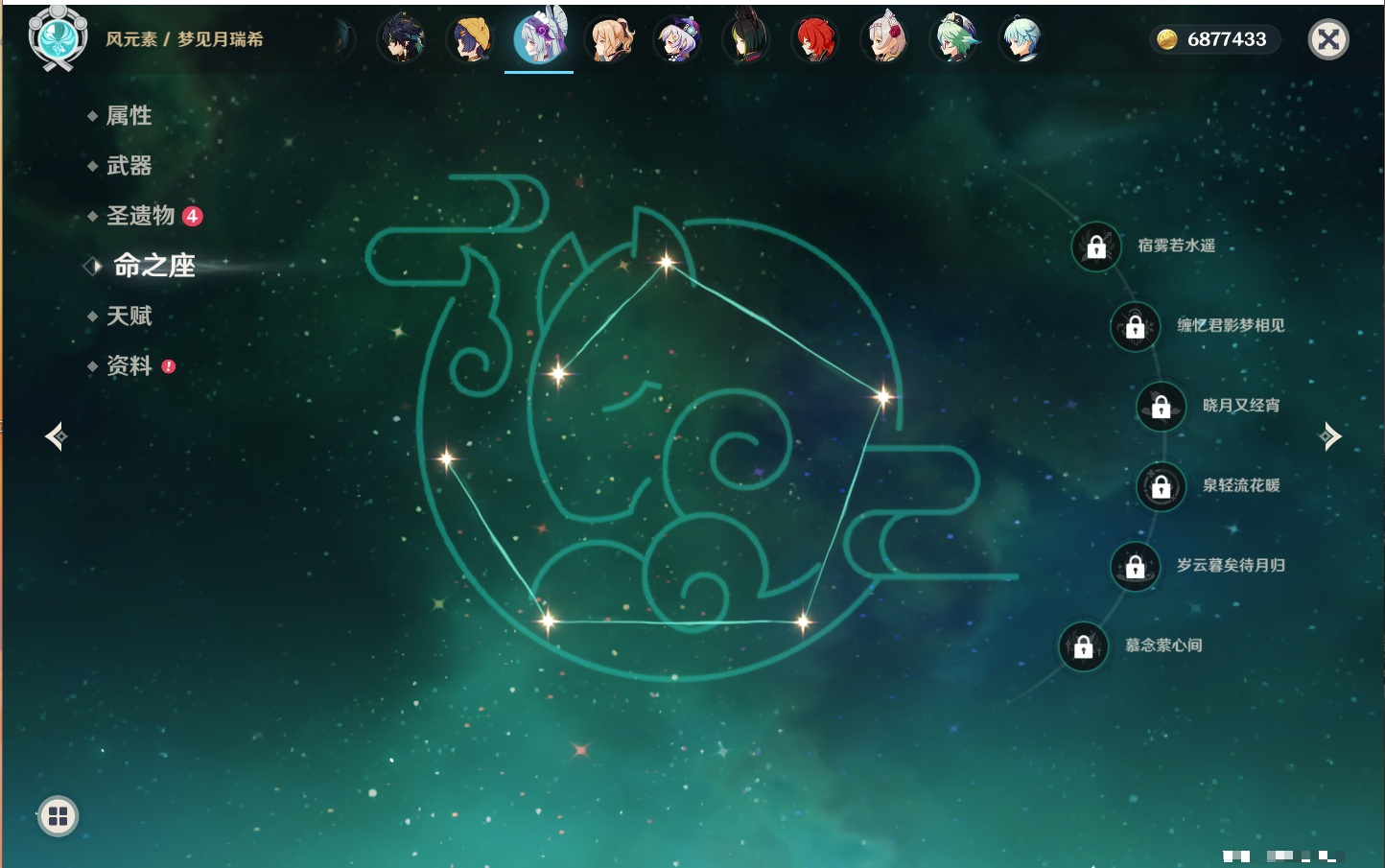Image resolution: width=1385 pixels, height=868 pixels.
Task: Open the 属性 attributes tab
Action: (x=129, y=116)
